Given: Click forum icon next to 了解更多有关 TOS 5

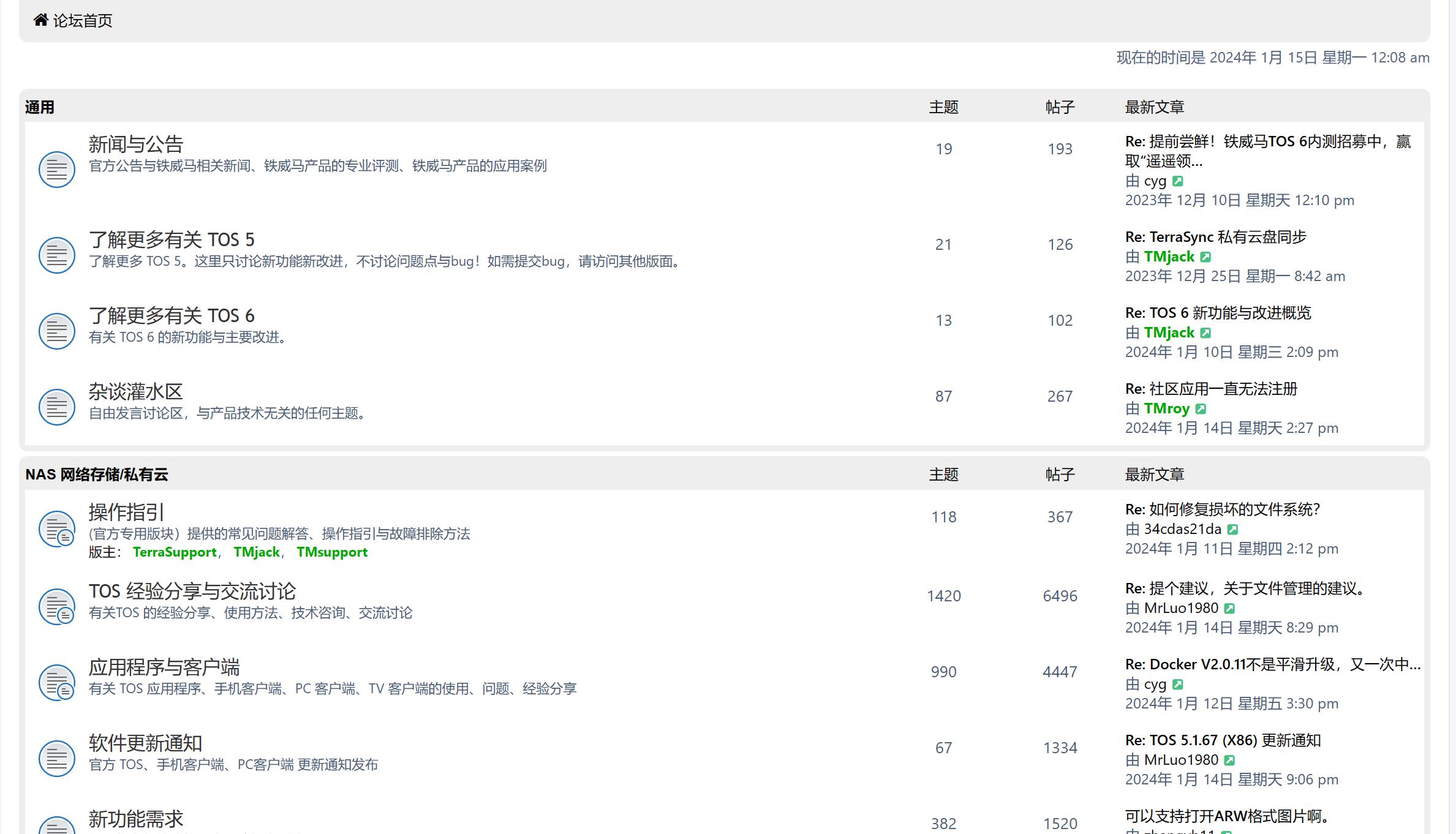Looking at the screenshot, I should 57,255.
